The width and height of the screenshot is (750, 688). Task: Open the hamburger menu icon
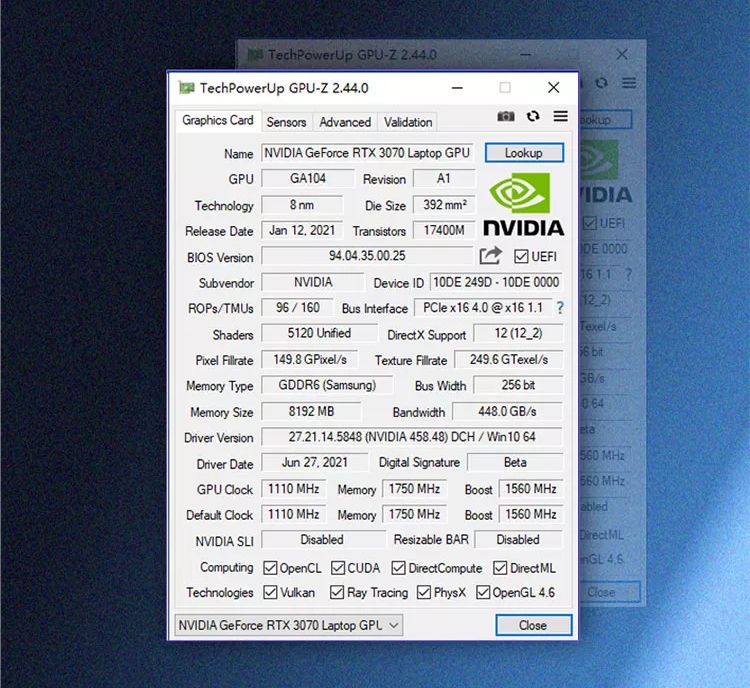[x=560, y=117]
